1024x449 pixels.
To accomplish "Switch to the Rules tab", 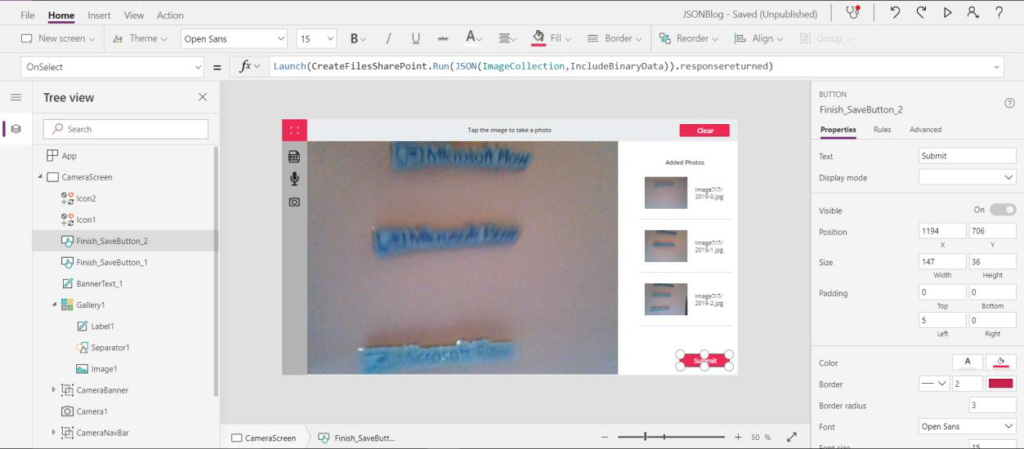I will pyautogui.click(x=882, y=130).
